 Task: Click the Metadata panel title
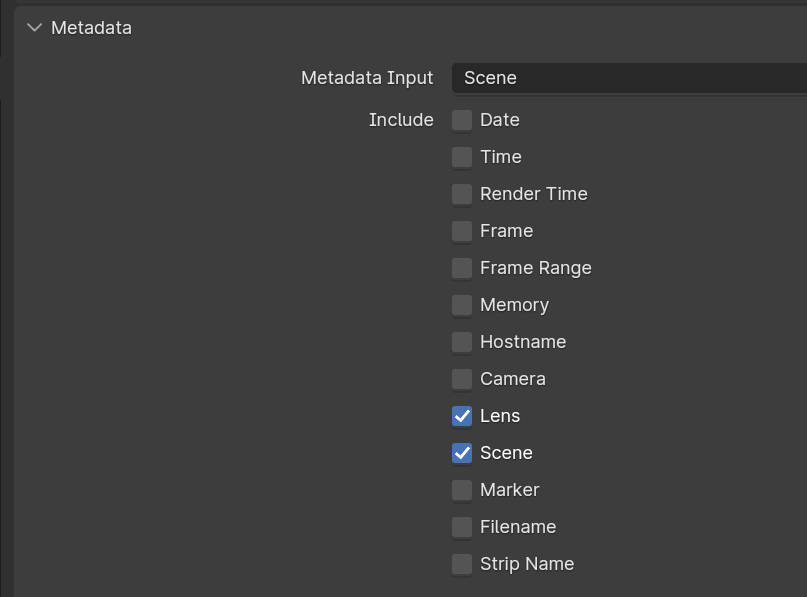coord(92,28)
